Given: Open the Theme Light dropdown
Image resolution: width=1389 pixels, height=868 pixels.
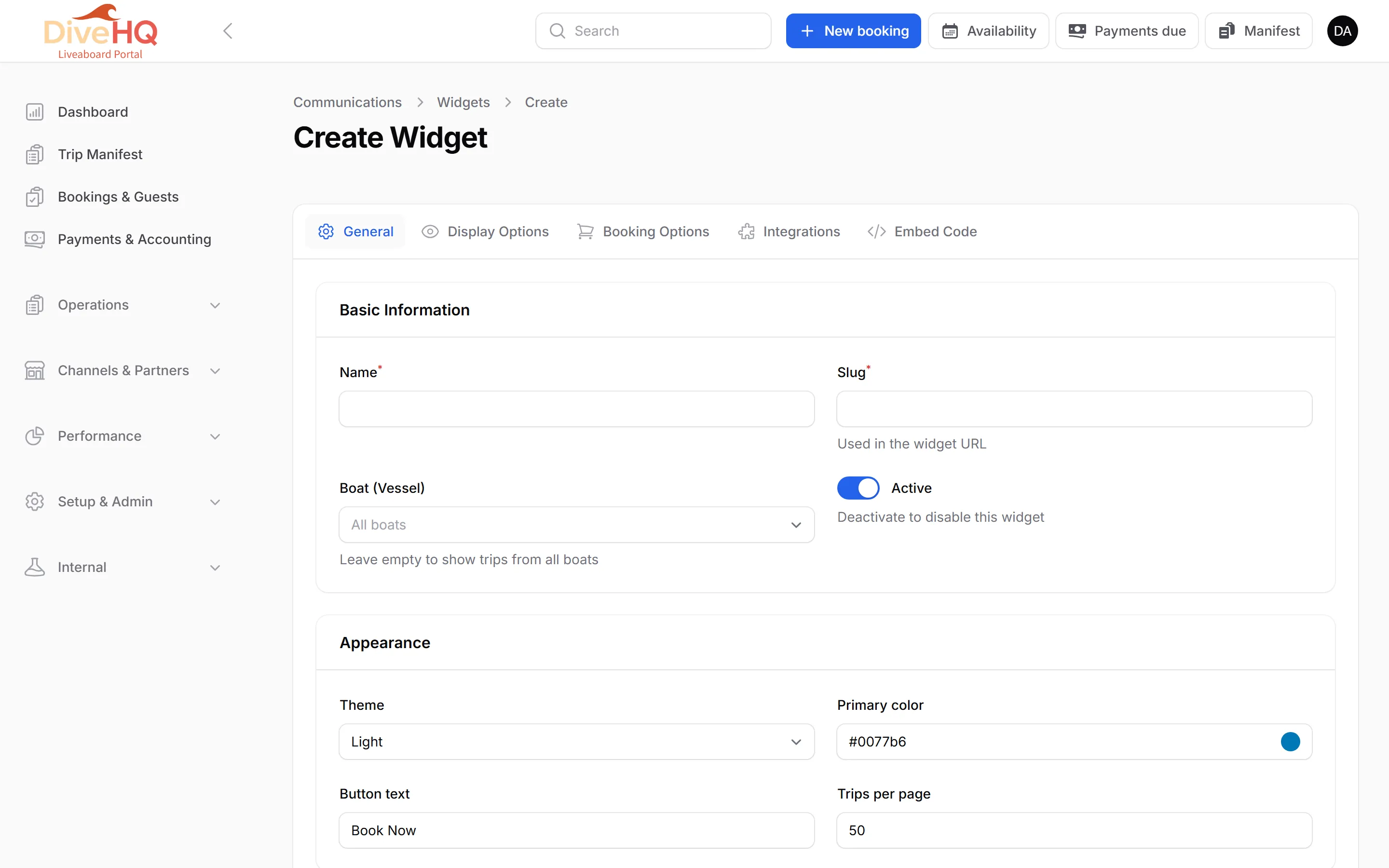Looking at the screenshot, I should pyautogui.click(x=576, y=742).
